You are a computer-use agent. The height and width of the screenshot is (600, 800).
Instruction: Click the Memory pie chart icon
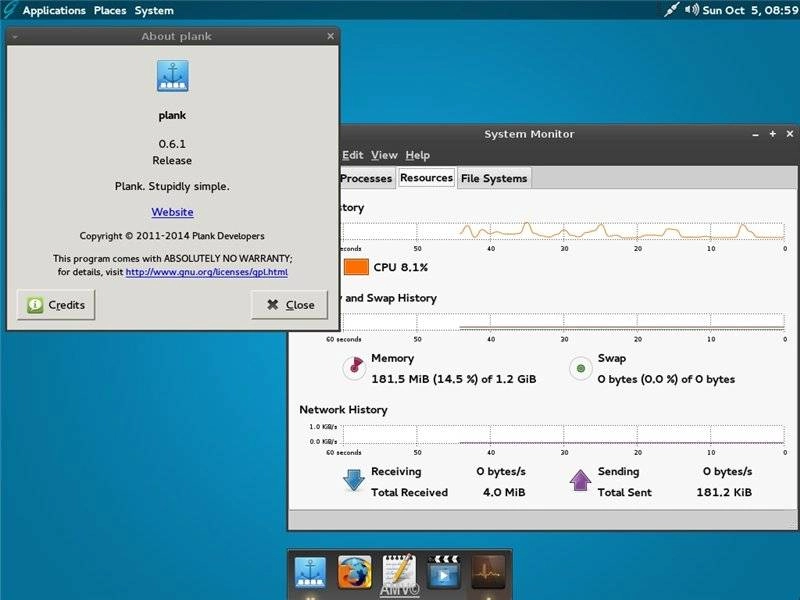click(x=354, y=368)
